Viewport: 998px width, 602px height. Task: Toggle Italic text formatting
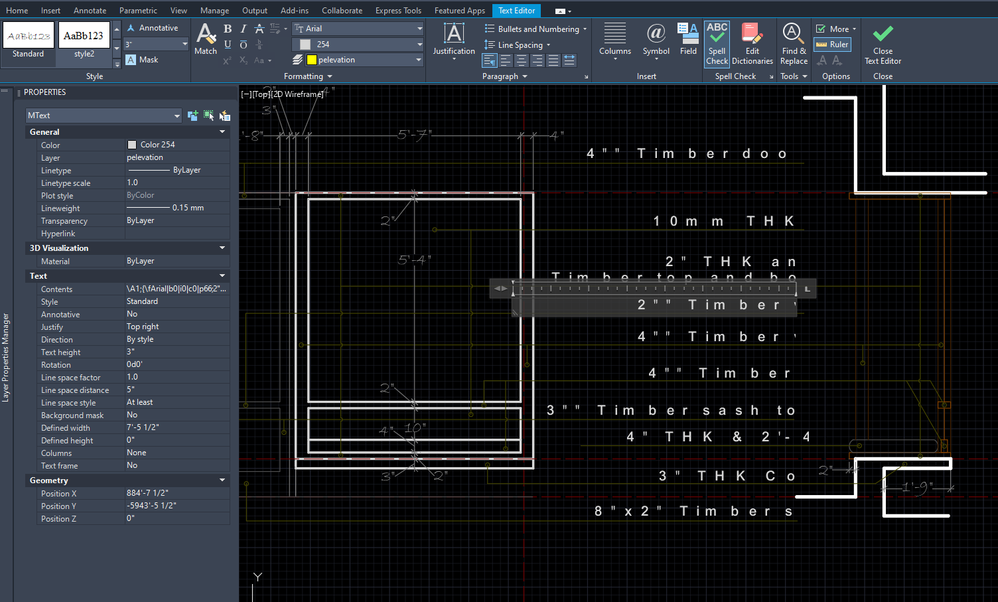pyautogui.click(x=243, y=29)
